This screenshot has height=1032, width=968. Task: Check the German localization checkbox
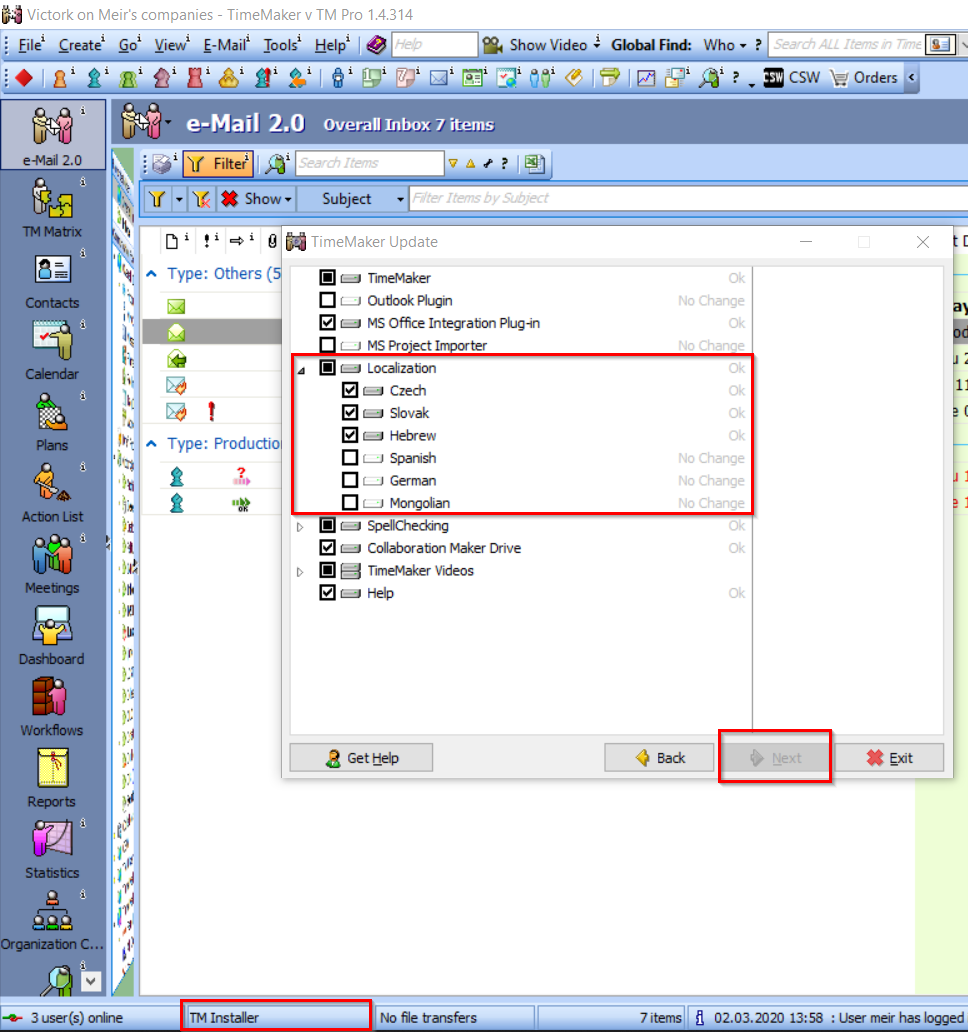pos(350,480)
